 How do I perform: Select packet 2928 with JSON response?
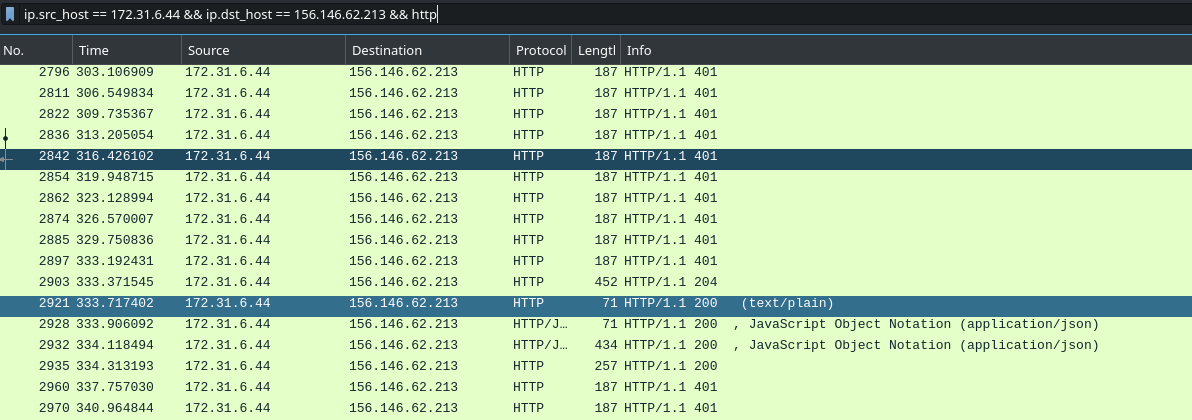point(596,324)
